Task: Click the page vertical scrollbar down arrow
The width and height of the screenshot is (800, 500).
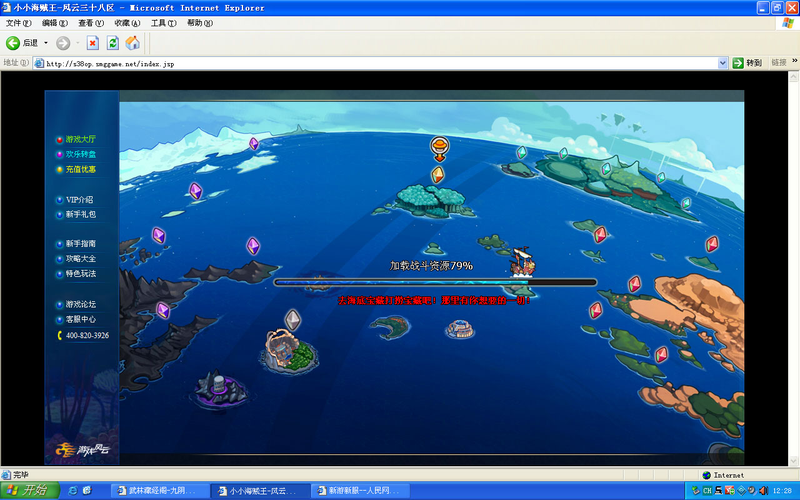Action: click(793, 461)
